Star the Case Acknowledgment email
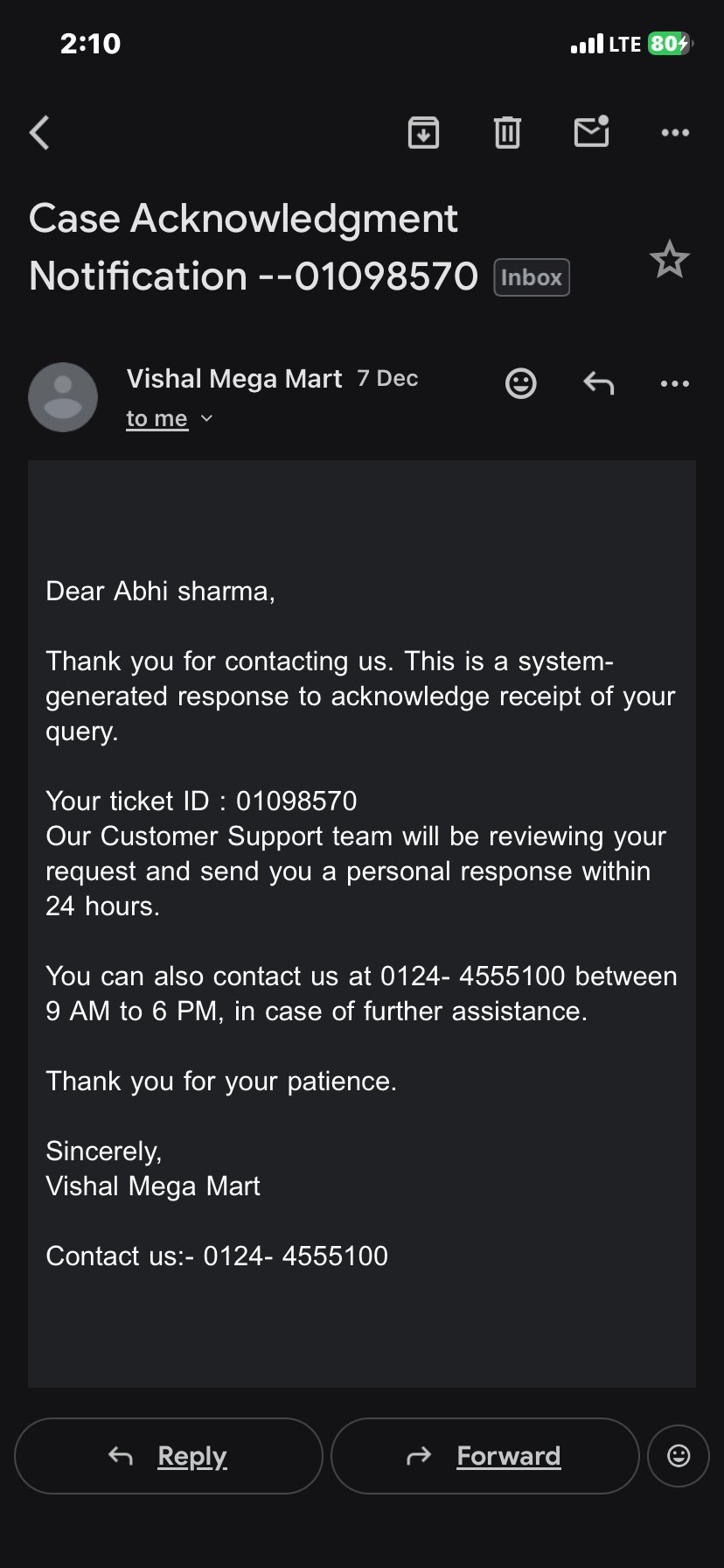724x1568 pixels. click(x=670, y=260)
